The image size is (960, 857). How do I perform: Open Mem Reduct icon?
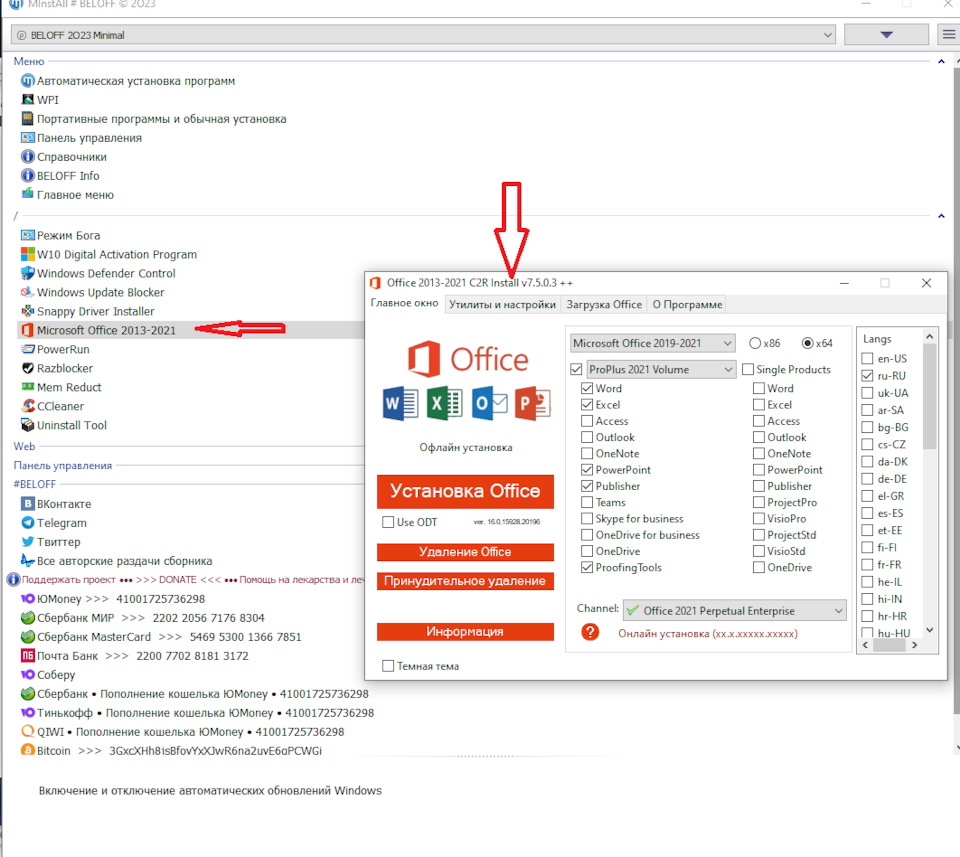click(28, 387)
